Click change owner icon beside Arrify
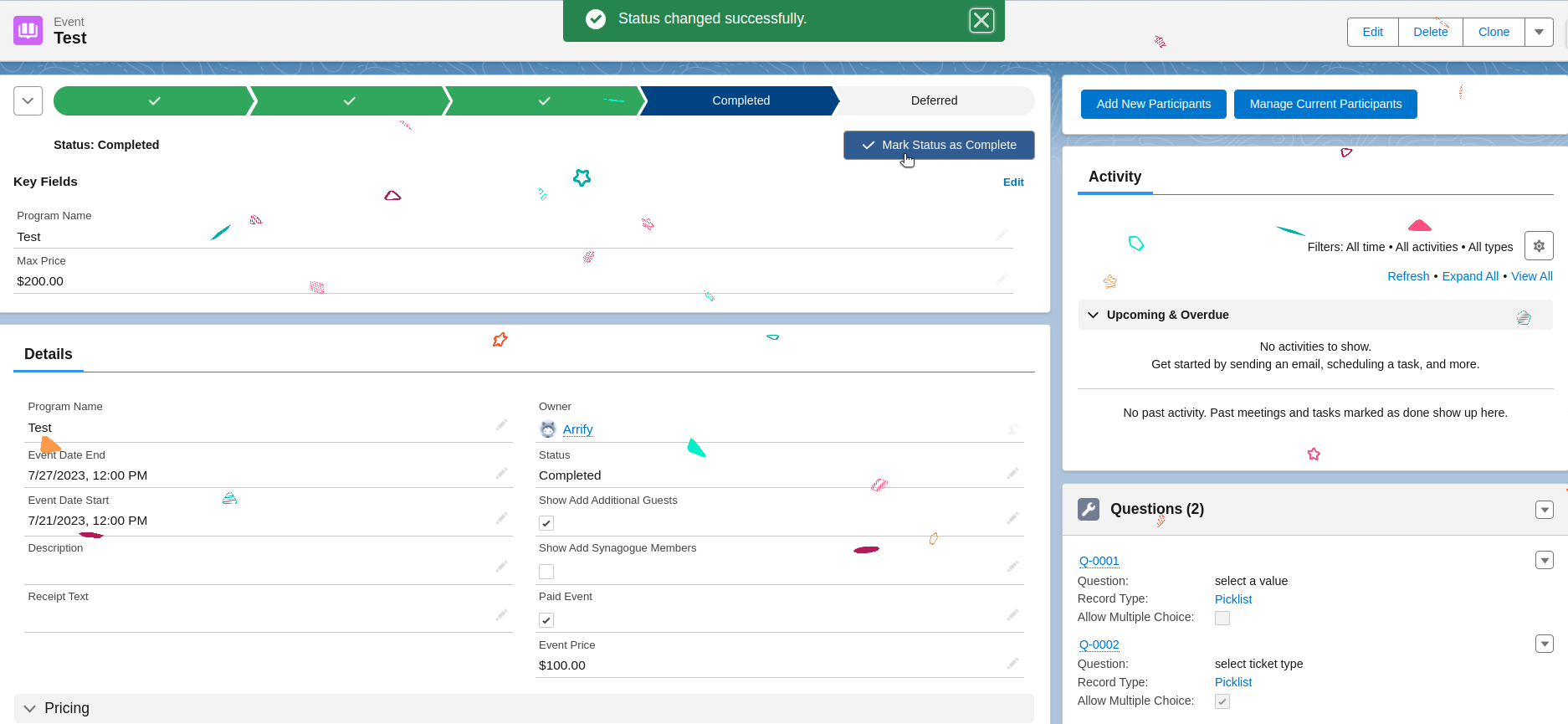The height and width of the screenshot is (724, 1568). tap(1012, 429)
